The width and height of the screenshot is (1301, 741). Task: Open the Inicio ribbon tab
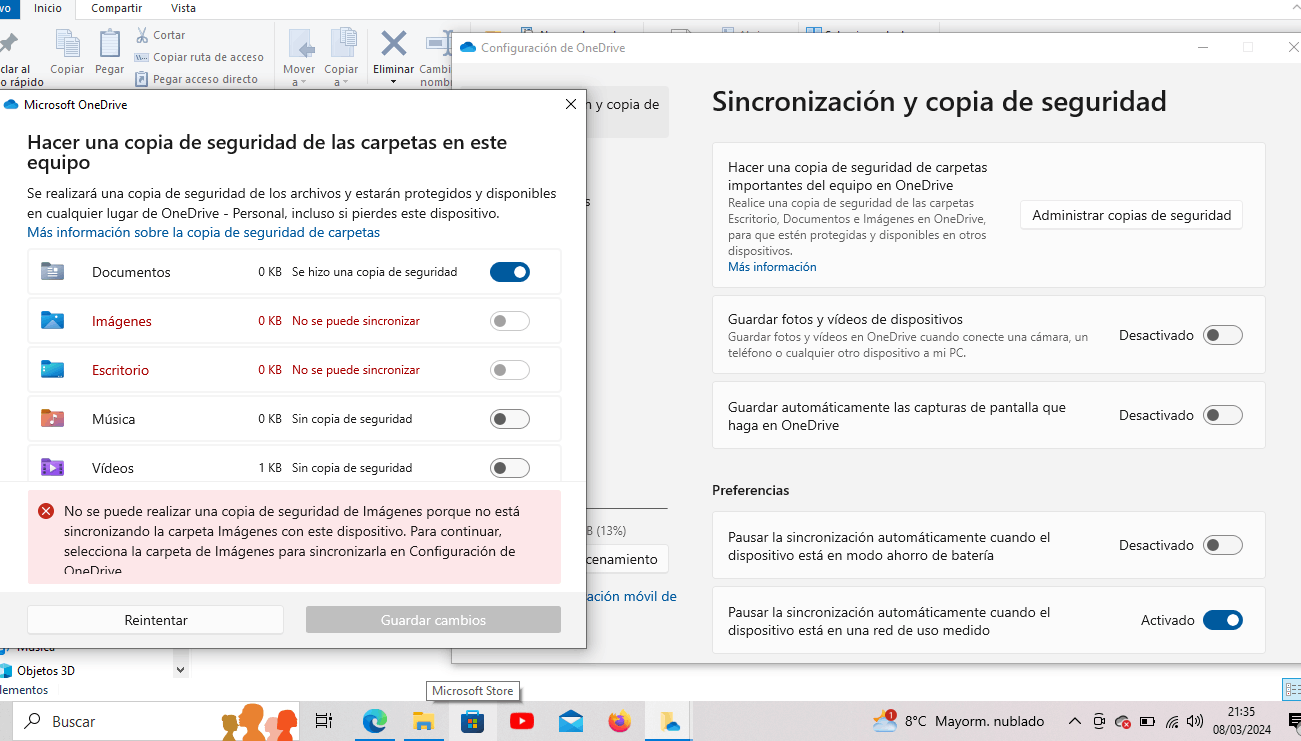pyautogui.click(x=47, y=8)
